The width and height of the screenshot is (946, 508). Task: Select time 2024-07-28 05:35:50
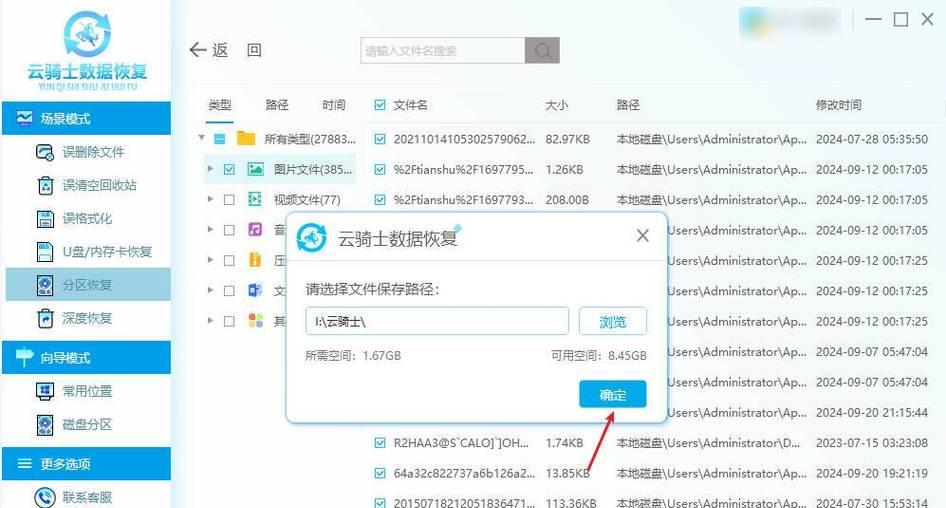[872, 139]
